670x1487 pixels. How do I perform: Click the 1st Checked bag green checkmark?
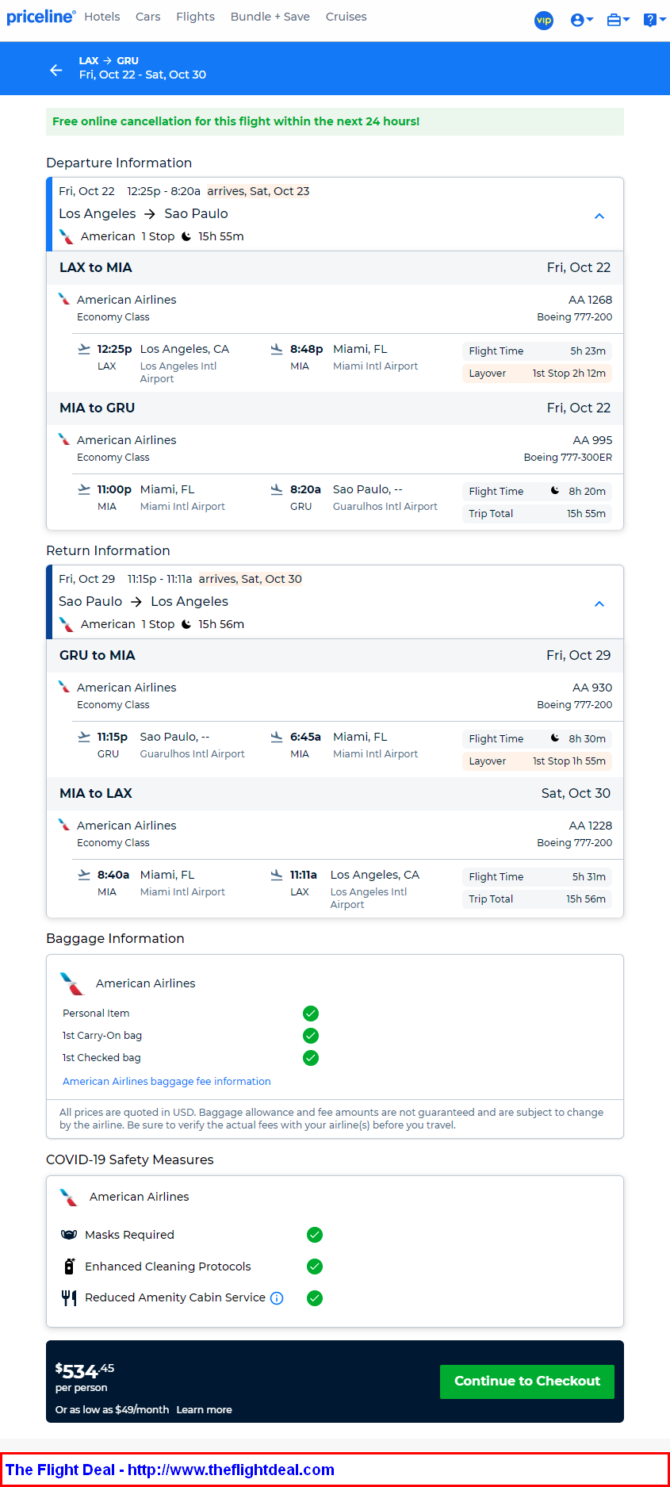point(311,1058)
